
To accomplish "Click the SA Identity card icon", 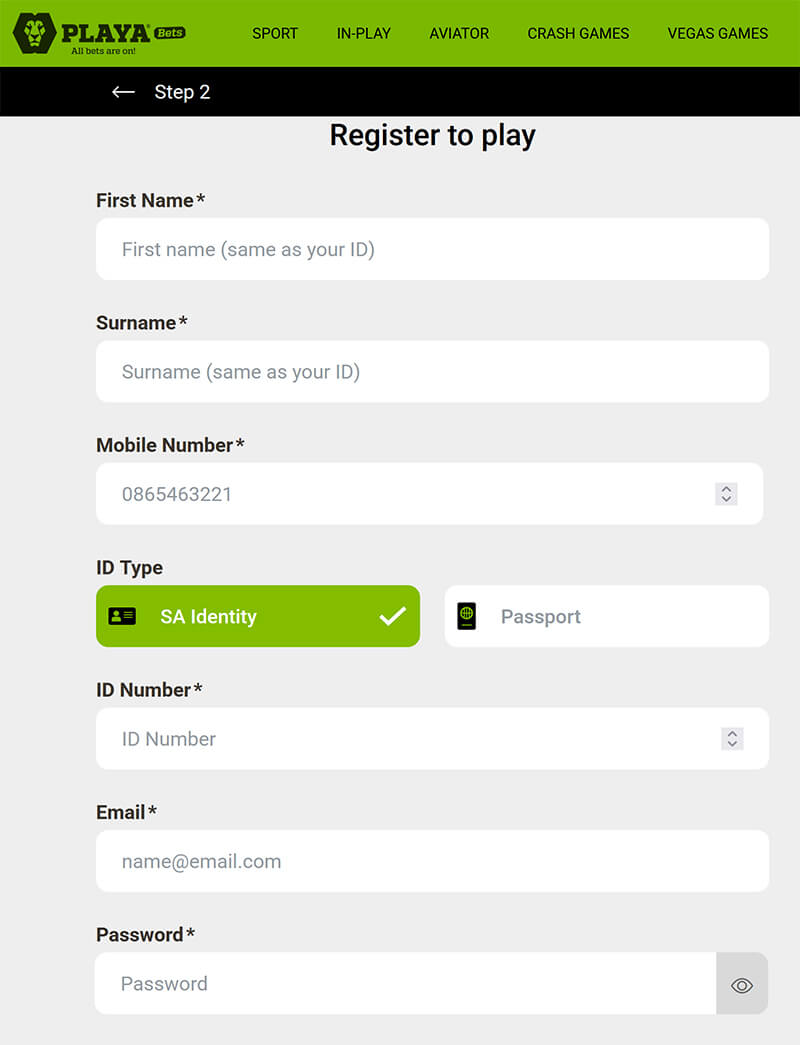I will 123,616.
